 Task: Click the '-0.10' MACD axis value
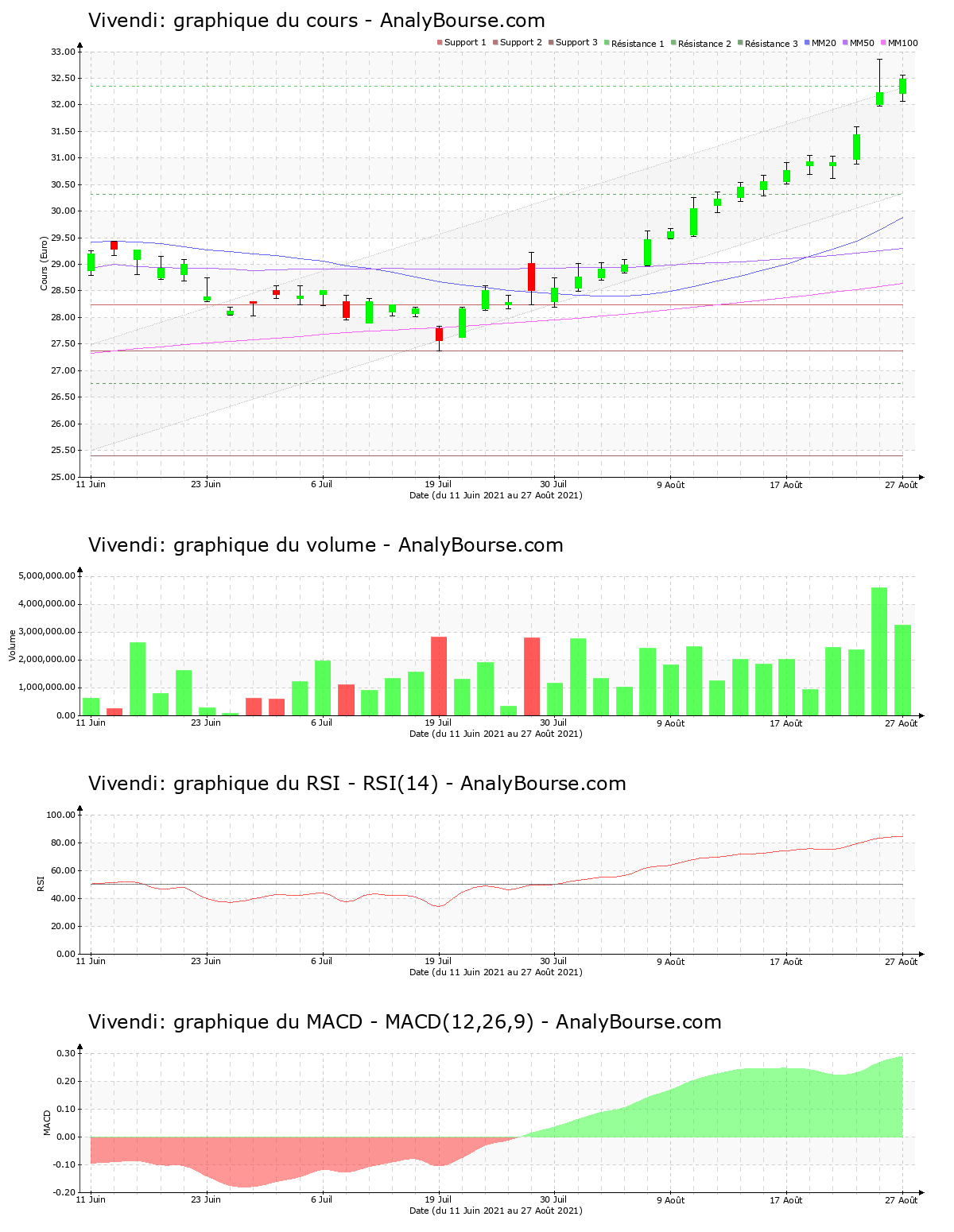pyautogui.click(x=64, y=1164)
